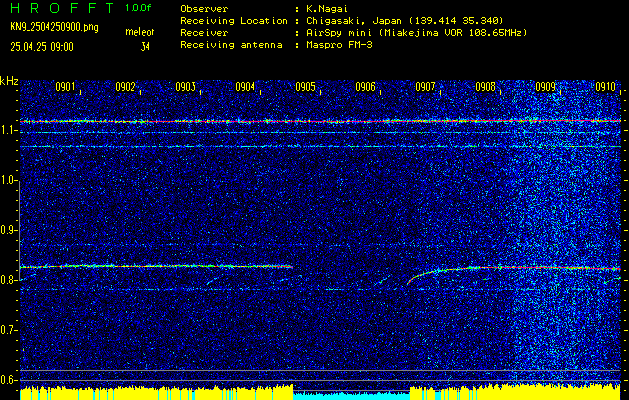
Task: Click the 0904 time marker
Action: pos(245,87)
